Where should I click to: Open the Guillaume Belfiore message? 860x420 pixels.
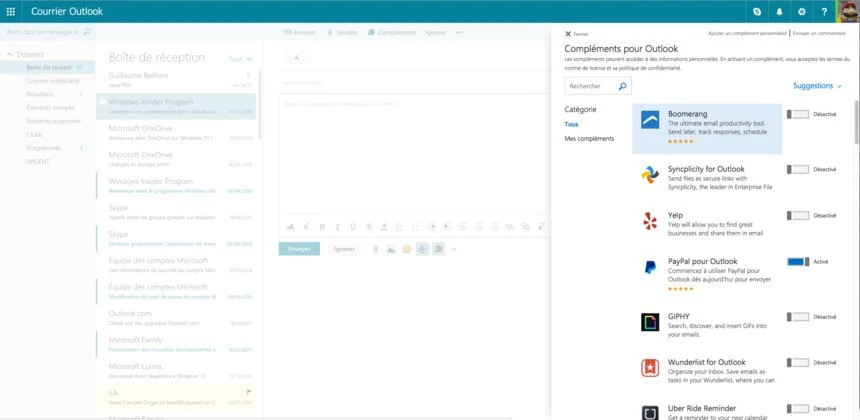176,80
